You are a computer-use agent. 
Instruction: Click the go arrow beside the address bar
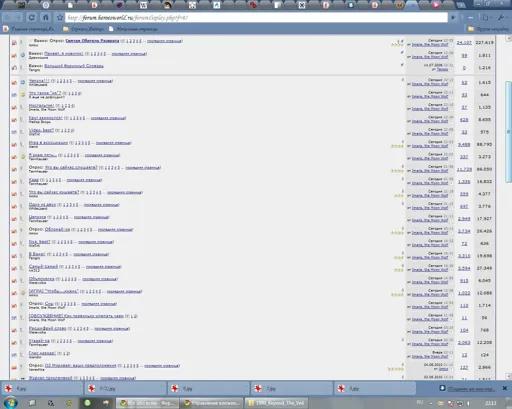click(x=453, y=17)
